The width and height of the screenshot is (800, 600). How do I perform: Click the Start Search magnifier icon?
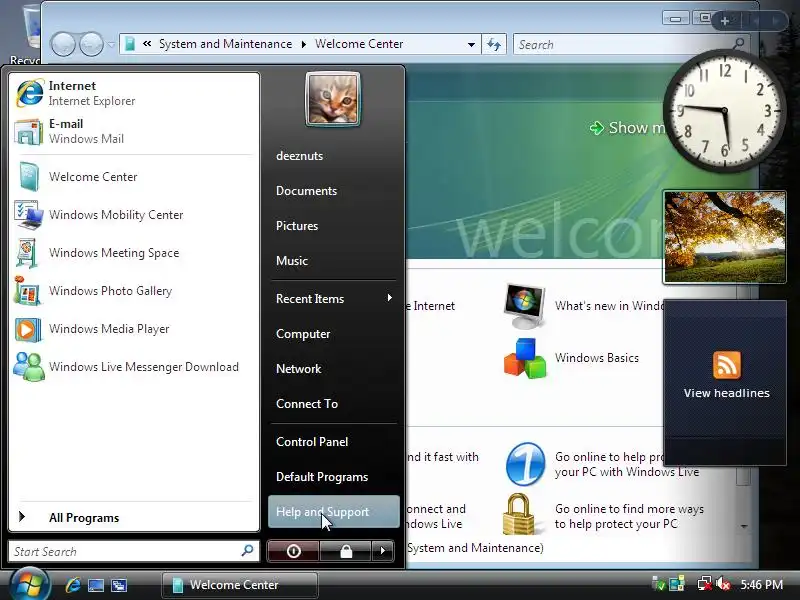[x=247, y=551]
